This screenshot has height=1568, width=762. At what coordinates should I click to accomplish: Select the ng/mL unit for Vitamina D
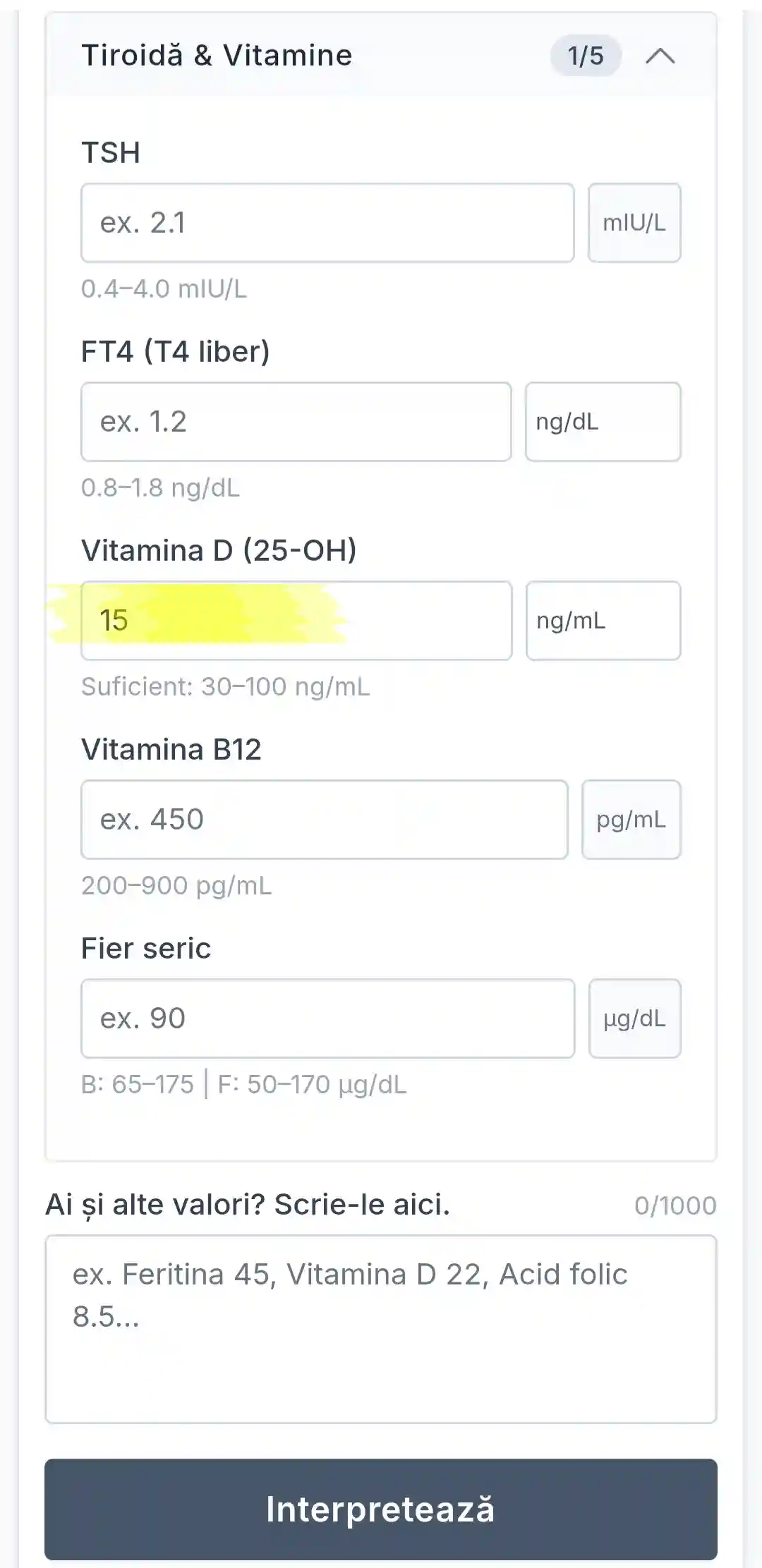pyautogui.click(x=603, y=621)
